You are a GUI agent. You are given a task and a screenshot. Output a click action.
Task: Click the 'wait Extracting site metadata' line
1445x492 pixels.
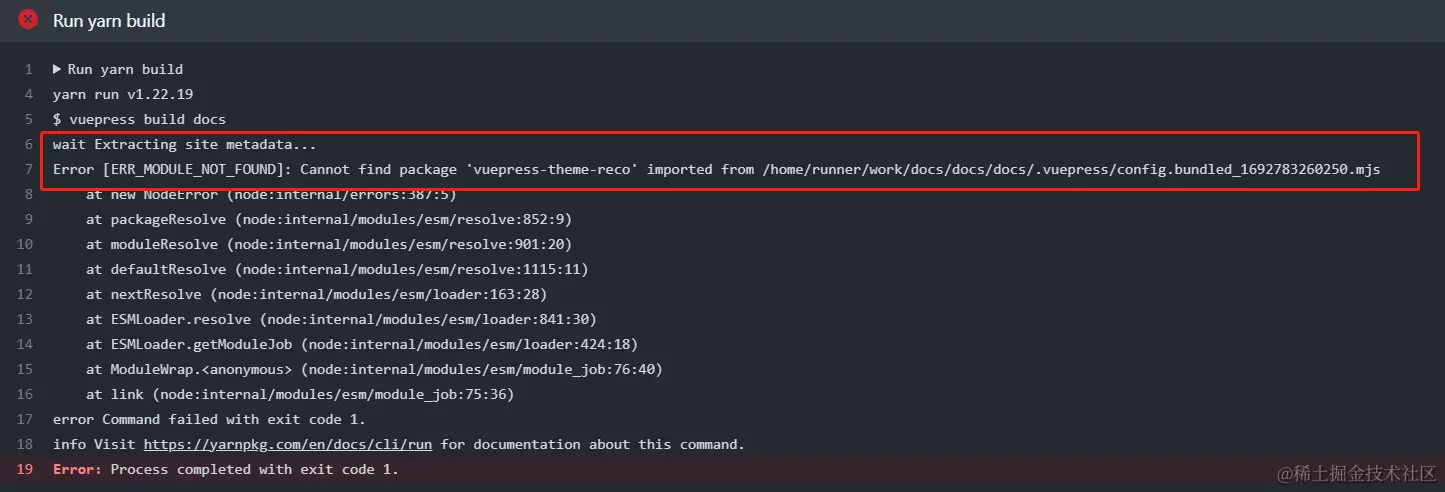(x=184, y=144)
